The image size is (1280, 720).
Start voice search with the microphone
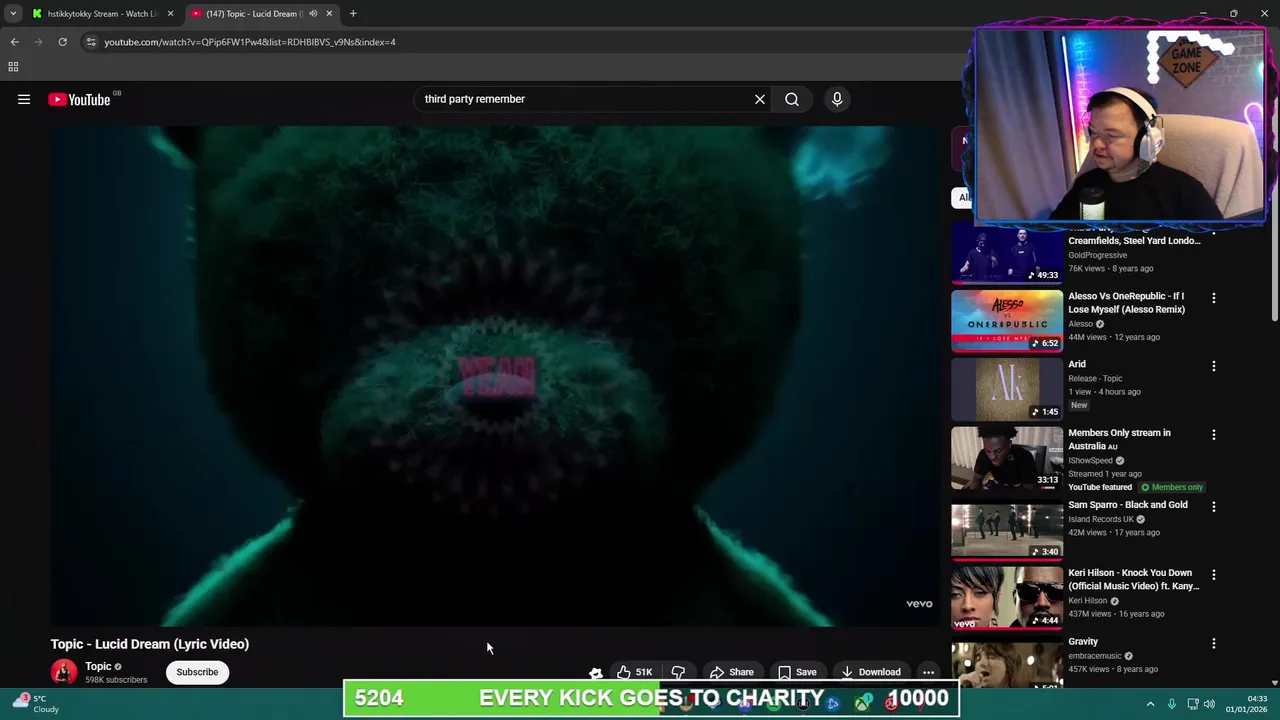(837, 99)
